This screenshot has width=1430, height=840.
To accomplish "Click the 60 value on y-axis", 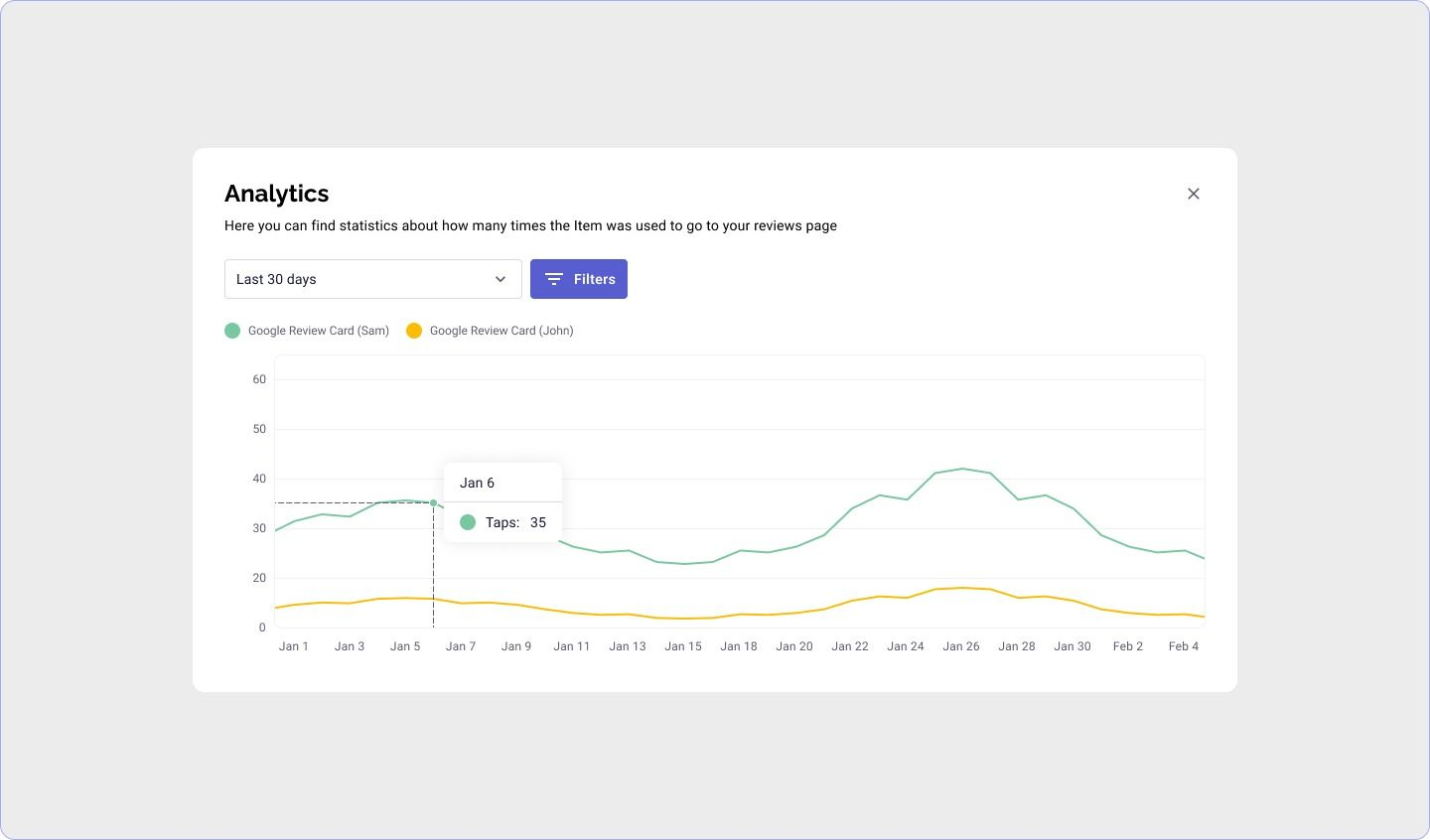I will click(259, 379).
